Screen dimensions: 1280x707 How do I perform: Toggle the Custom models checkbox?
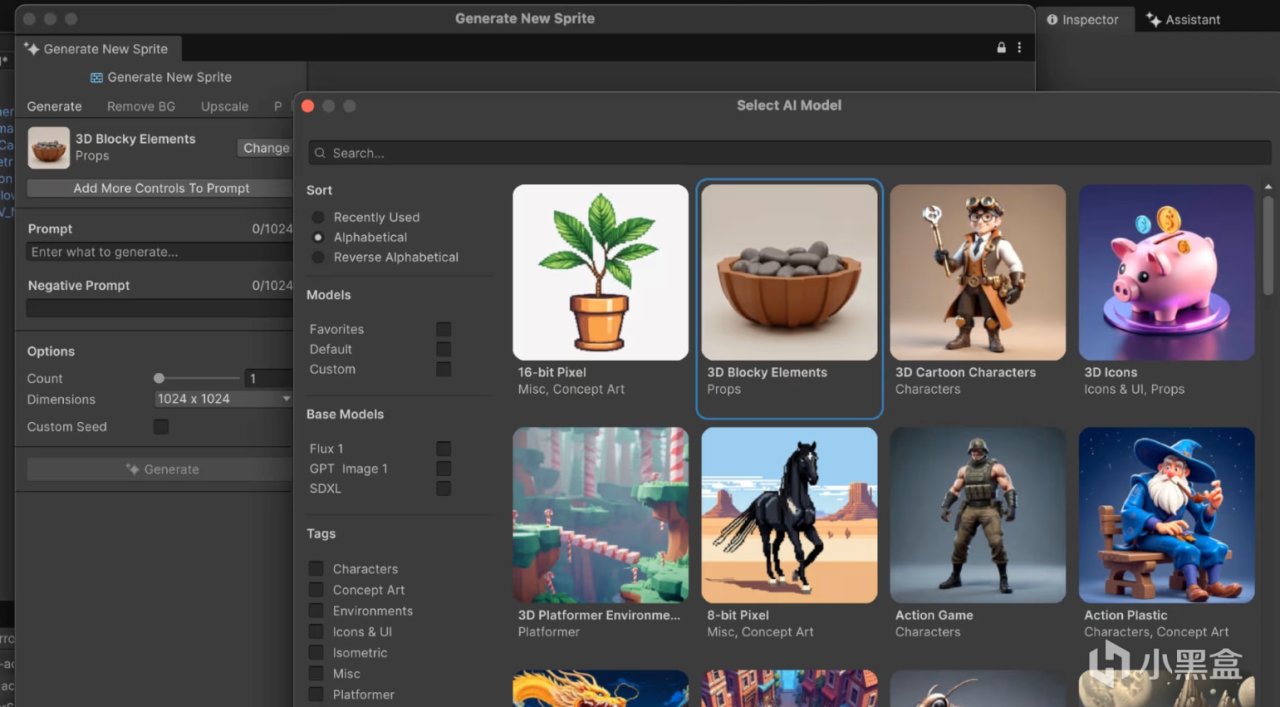point(443,369)
